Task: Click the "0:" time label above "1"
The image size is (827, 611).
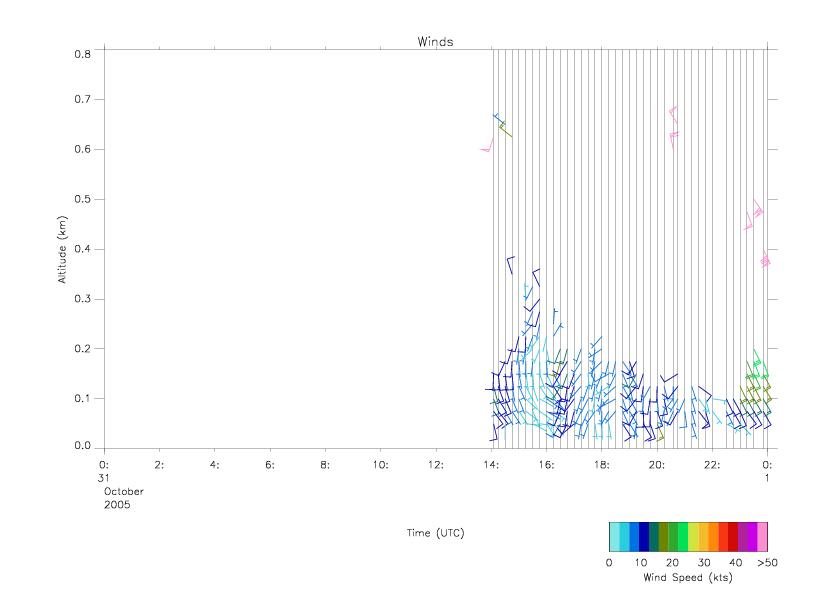Action: (x=767, y=465)
